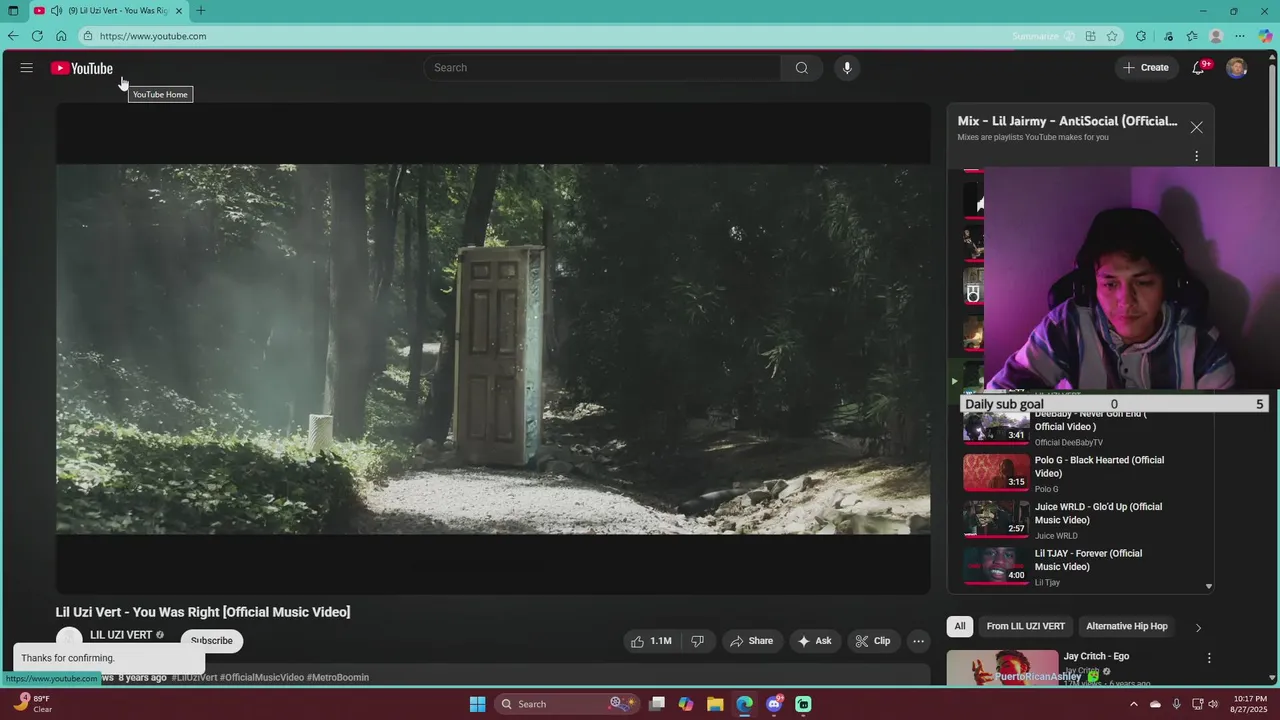Open the tab actions menu icon
This screenshot has width=1280, height=720.
coord(13,11)
